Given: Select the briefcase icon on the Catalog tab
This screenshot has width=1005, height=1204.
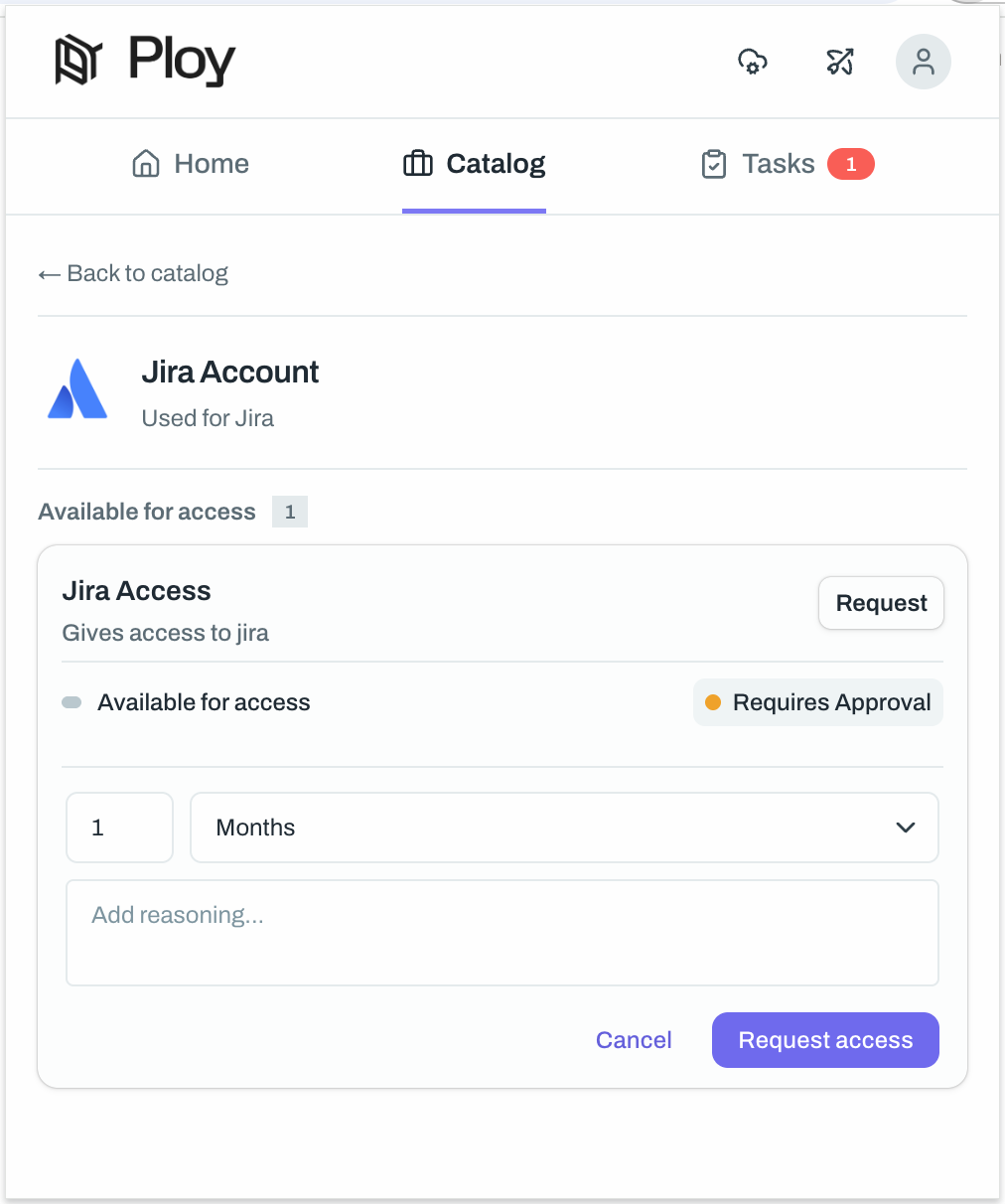Looking at the screenshot, I should 417,163.
